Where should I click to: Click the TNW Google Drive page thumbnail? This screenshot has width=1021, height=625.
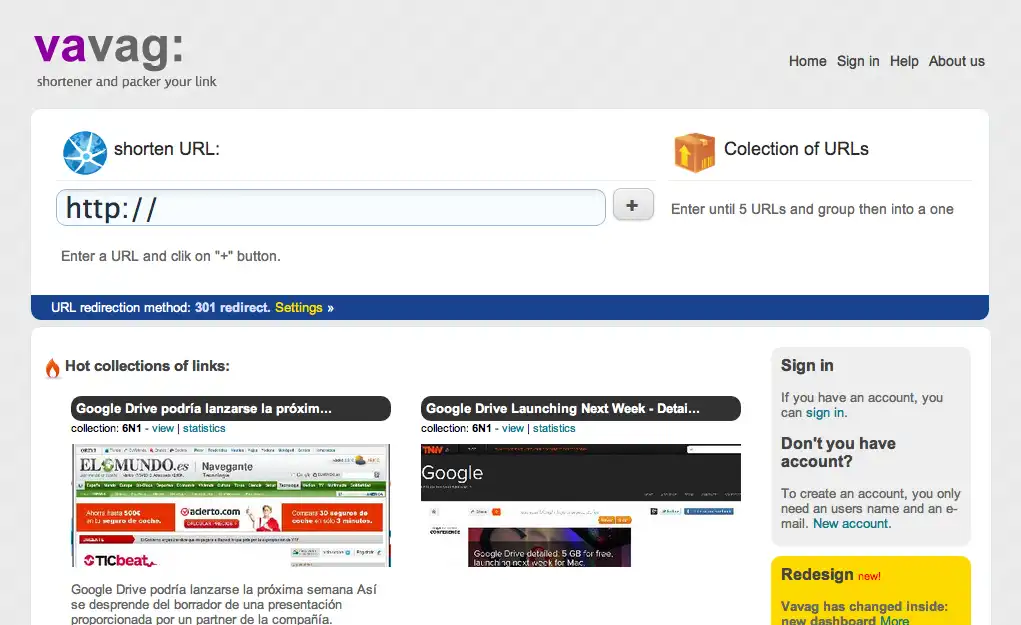tap(581, 505)
